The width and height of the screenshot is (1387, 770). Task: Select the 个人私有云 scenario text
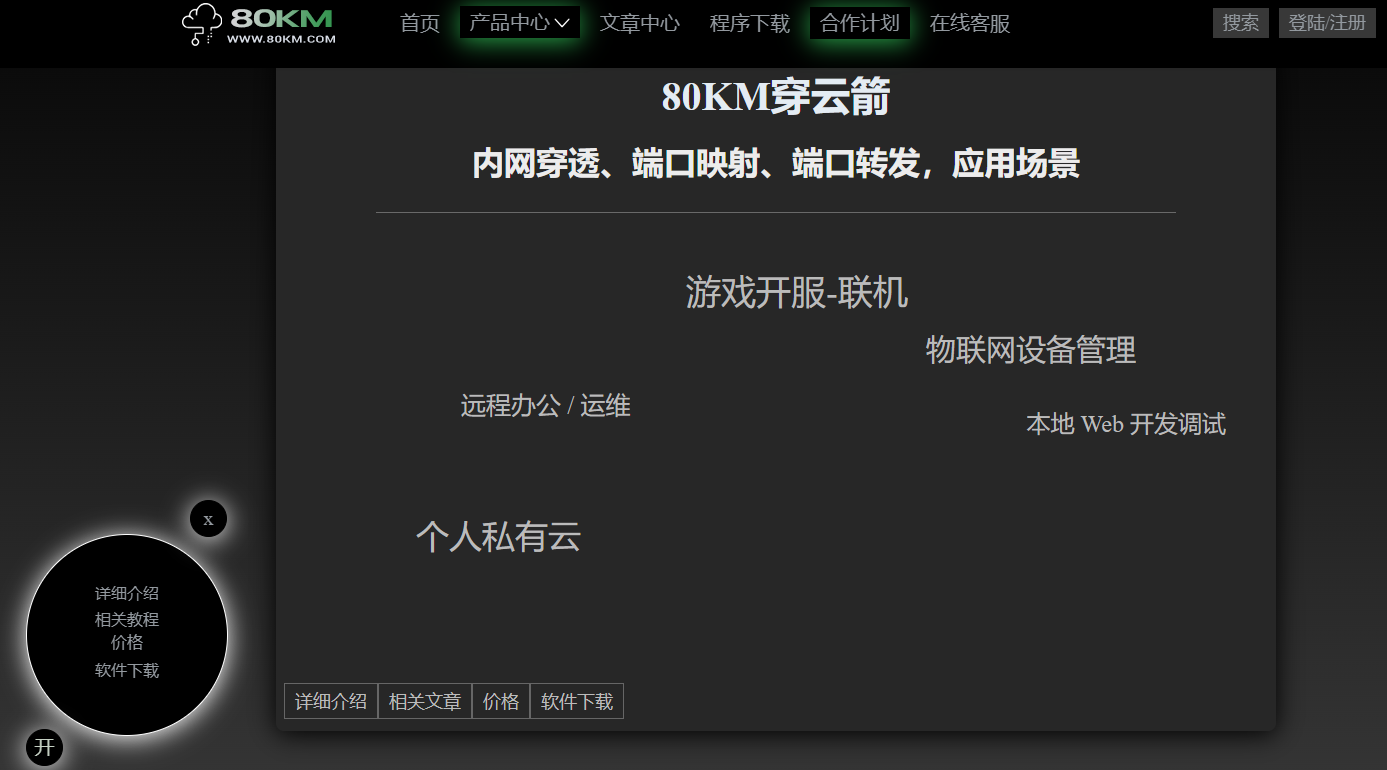tap(499, 537)
